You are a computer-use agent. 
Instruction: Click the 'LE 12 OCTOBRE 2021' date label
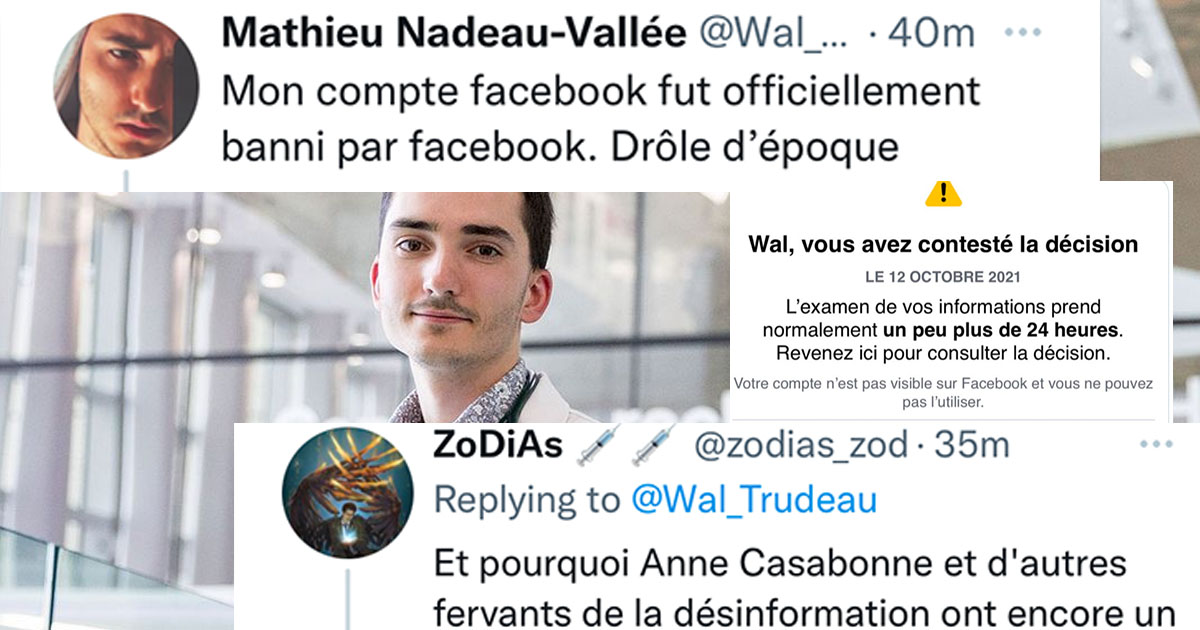coord(943,274)
